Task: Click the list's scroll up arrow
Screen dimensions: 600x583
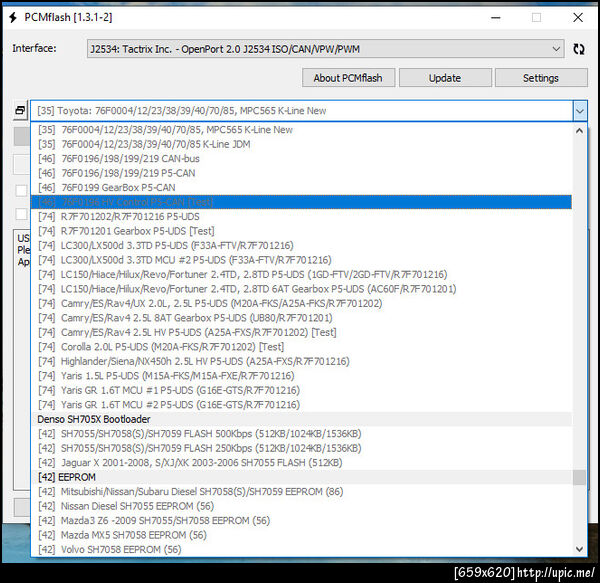Action: click(579, 131)
